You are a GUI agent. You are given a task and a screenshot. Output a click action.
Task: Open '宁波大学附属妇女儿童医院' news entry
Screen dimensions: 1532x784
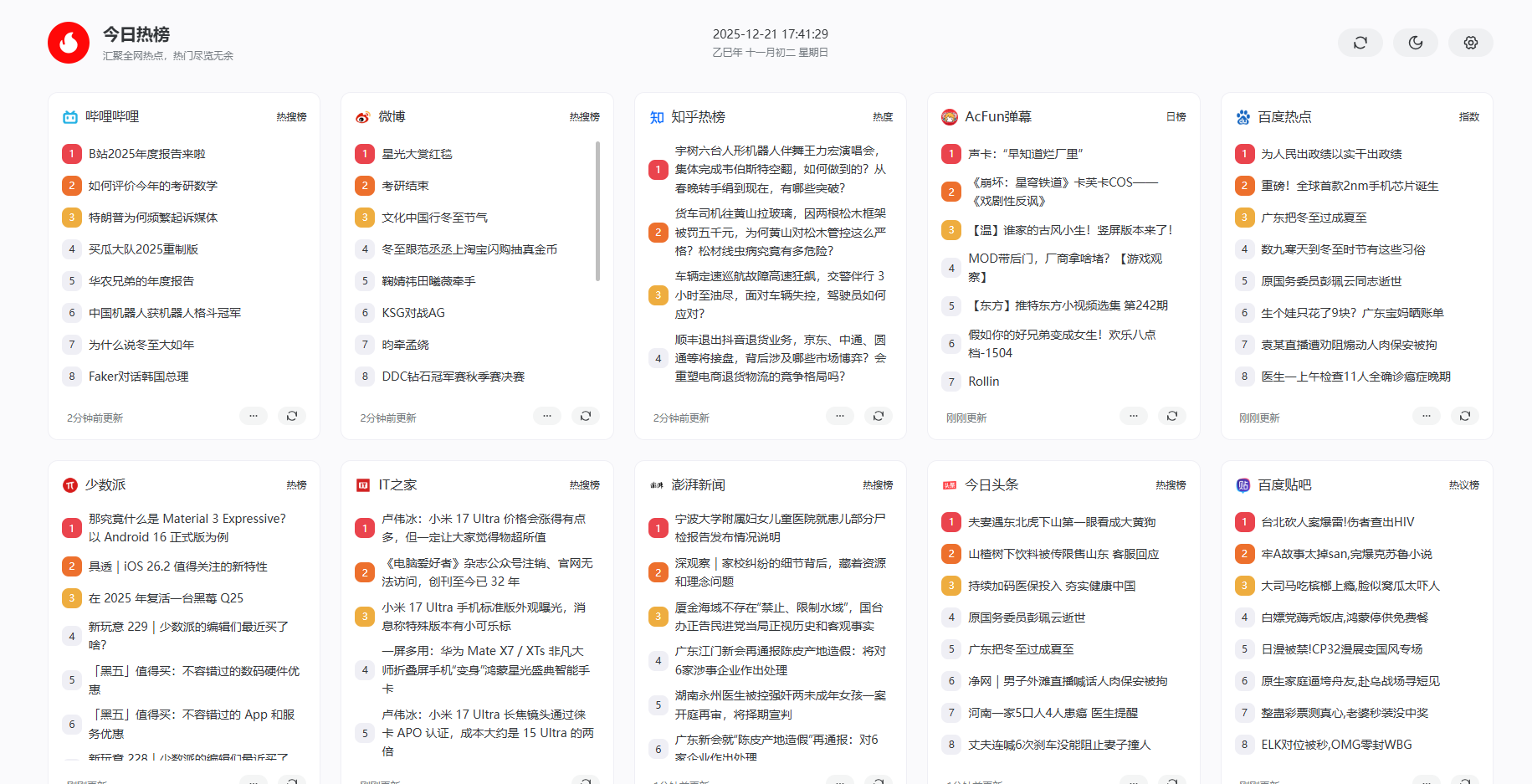(x=781, y=528)
